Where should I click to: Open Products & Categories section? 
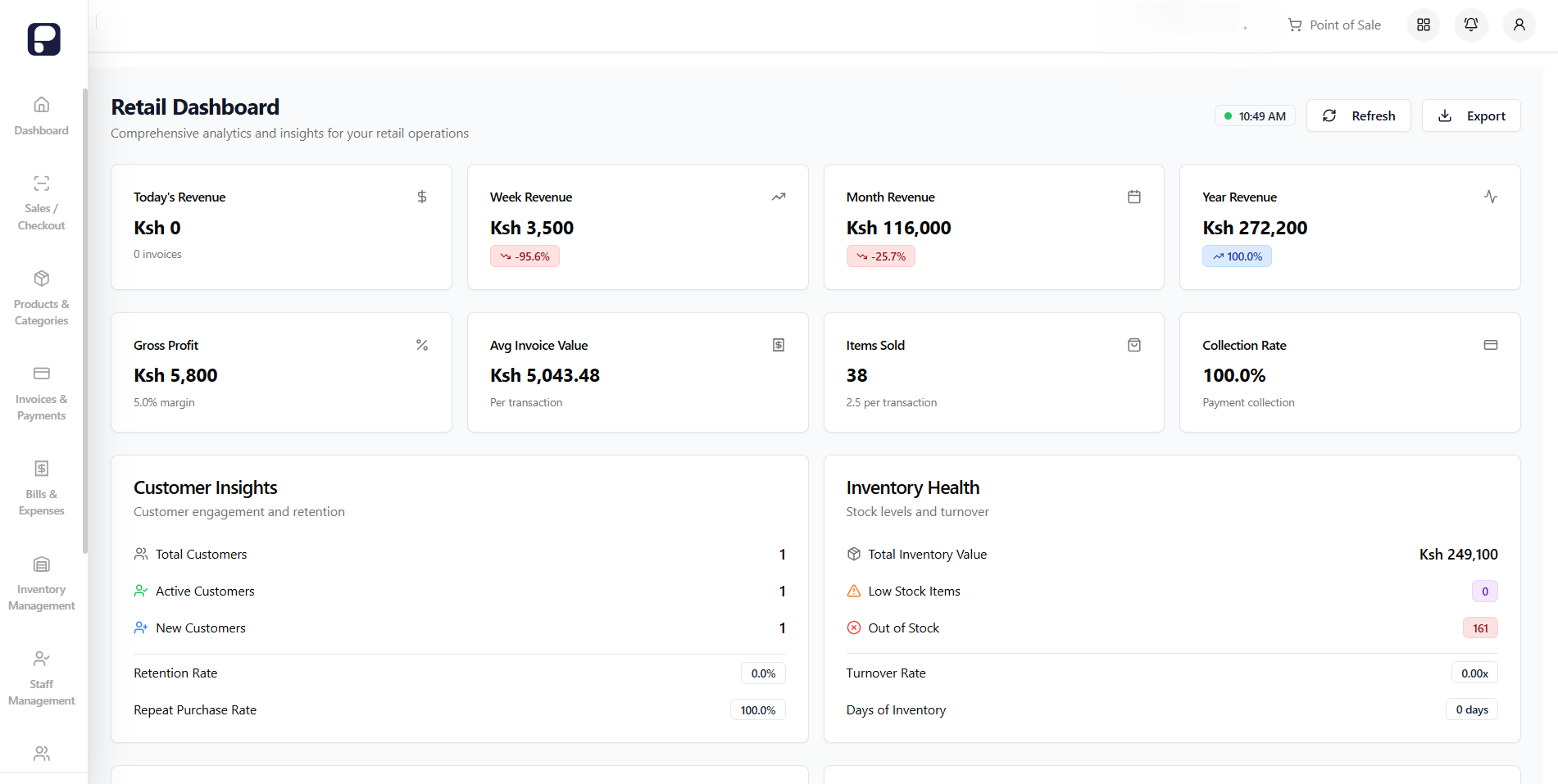41,297
